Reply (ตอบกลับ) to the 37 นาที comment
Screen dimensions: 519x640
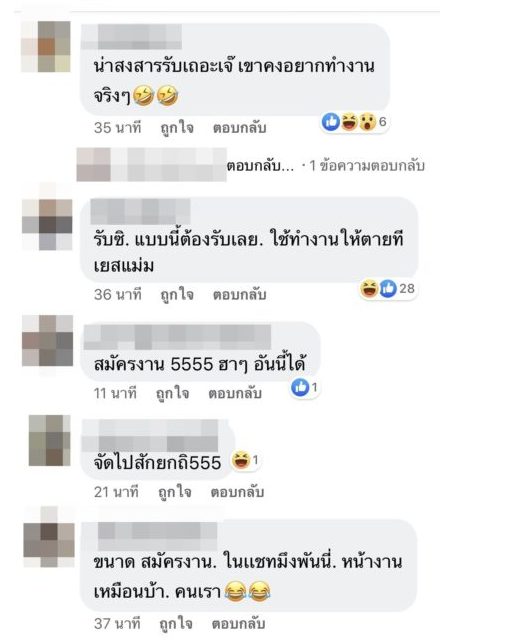(x=238, y=624)
